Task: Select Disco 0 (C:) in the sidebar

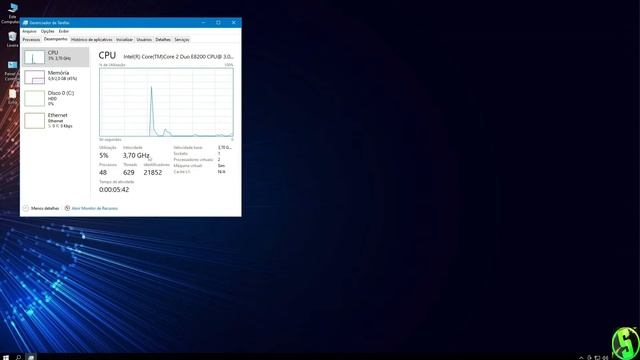Action: (x=56, y=98)
